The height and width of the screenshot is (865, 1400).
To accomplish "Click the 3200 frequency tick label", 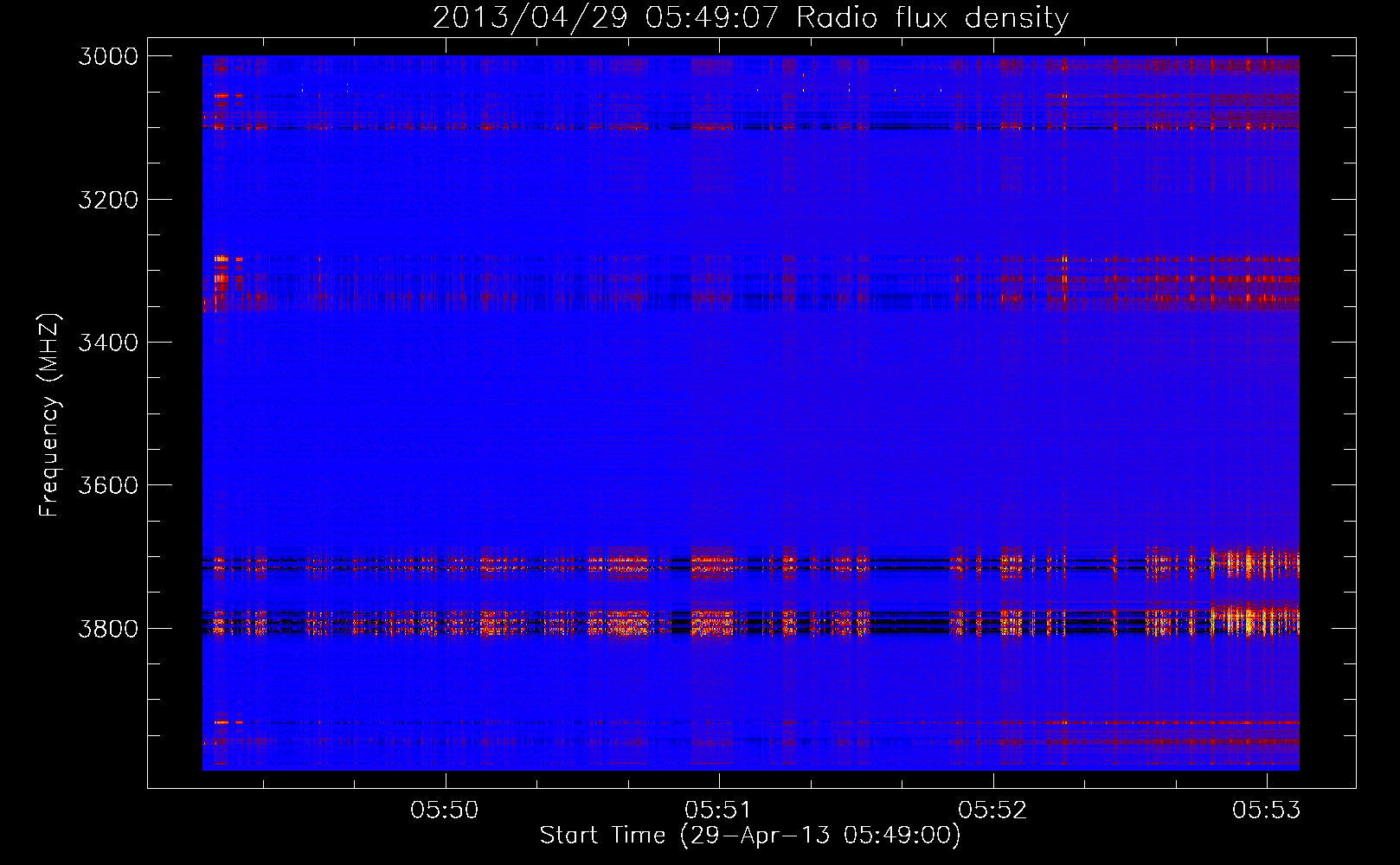I will 108,200.
